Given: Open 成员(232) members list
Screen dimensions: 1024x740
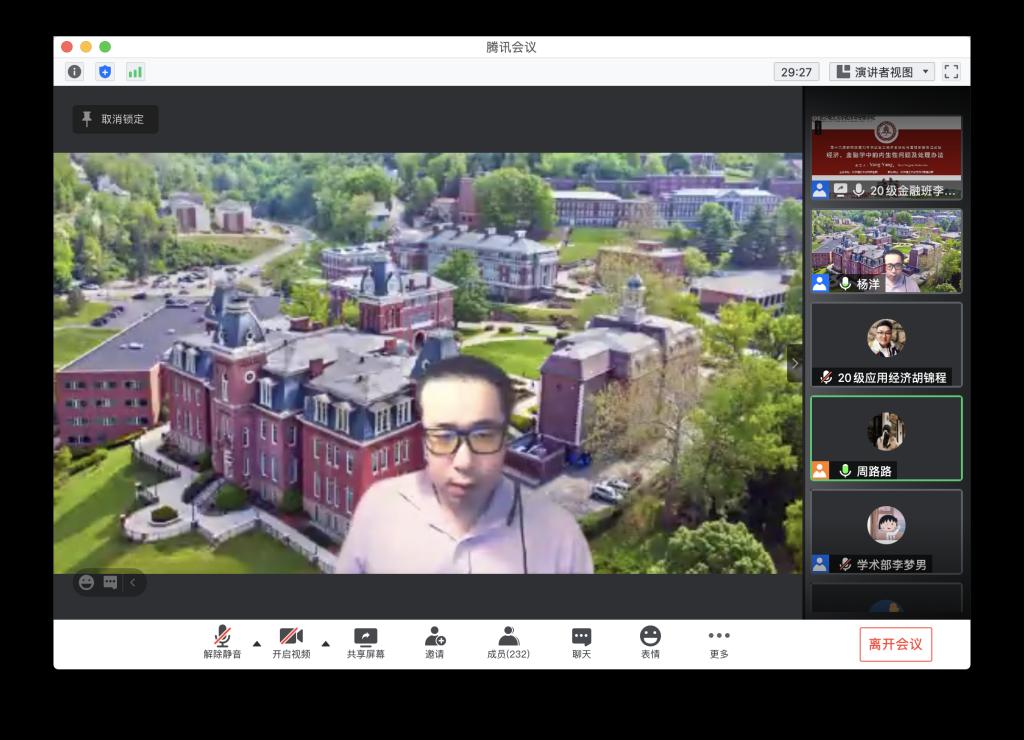Looking at the screenshot, I should coord(508,642).
